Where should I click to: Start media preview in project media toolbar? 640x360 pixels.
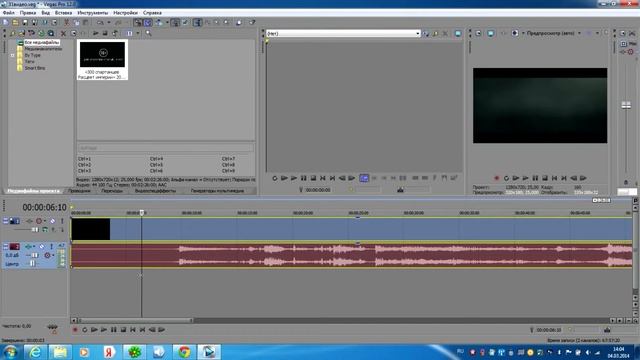[x=96, y=33]
